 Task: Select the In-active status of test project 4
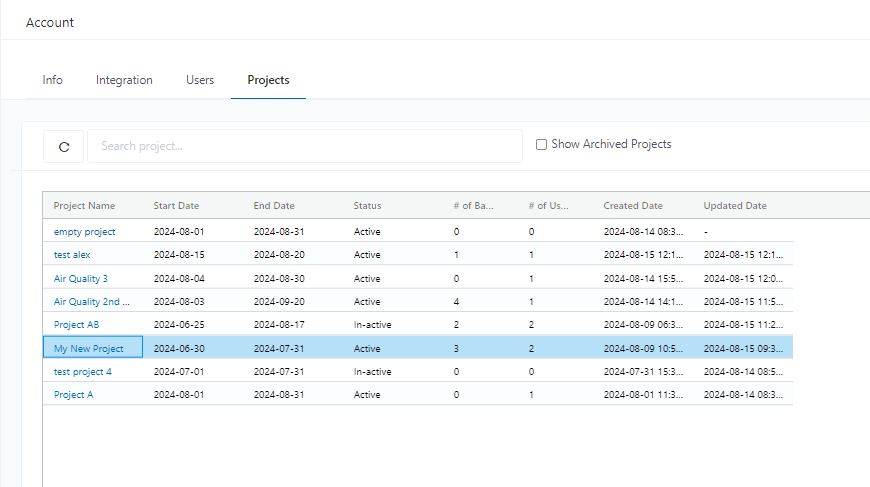372,372
